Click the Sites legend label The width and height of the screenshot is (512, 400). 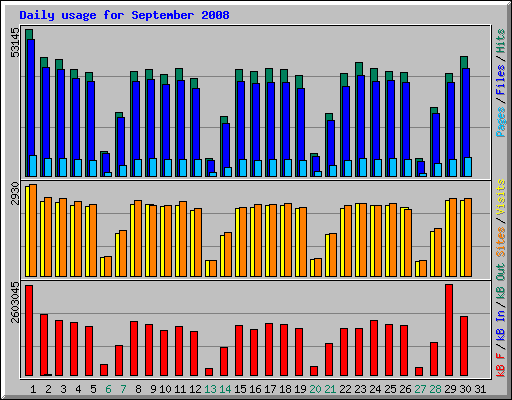[500, 242]
